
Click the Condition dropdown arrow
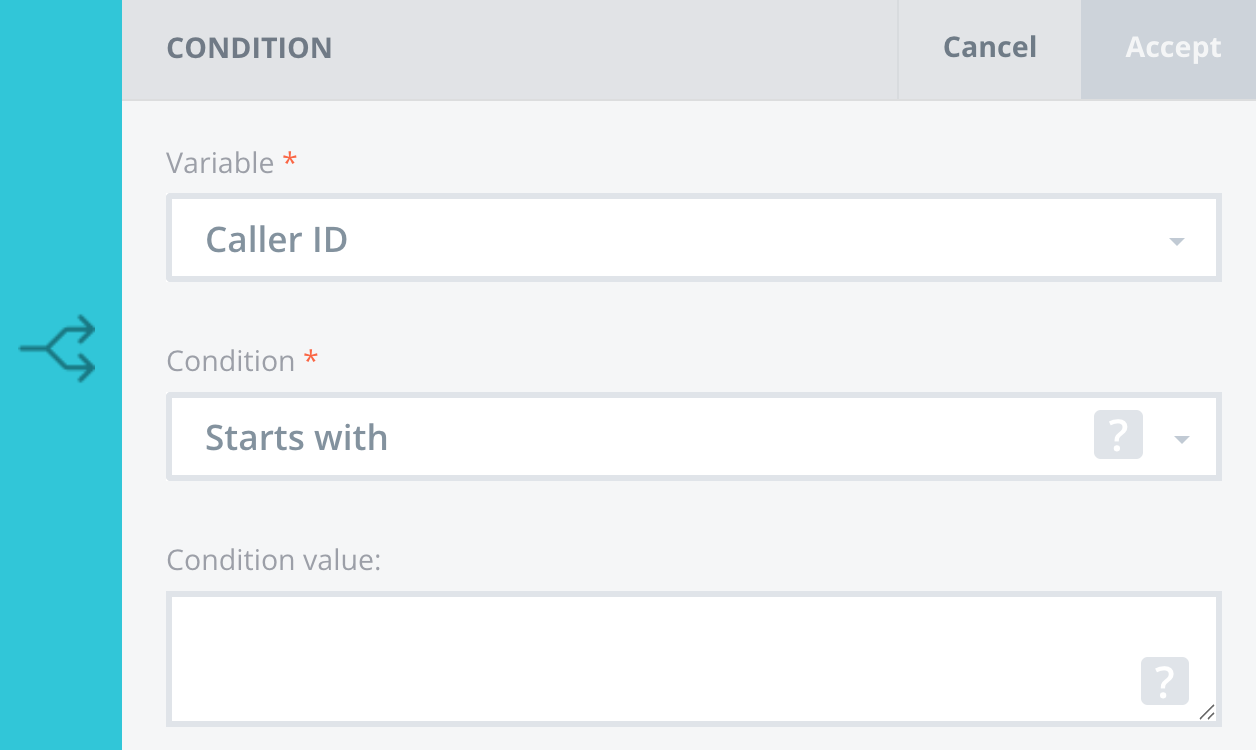coord(1181,439)
